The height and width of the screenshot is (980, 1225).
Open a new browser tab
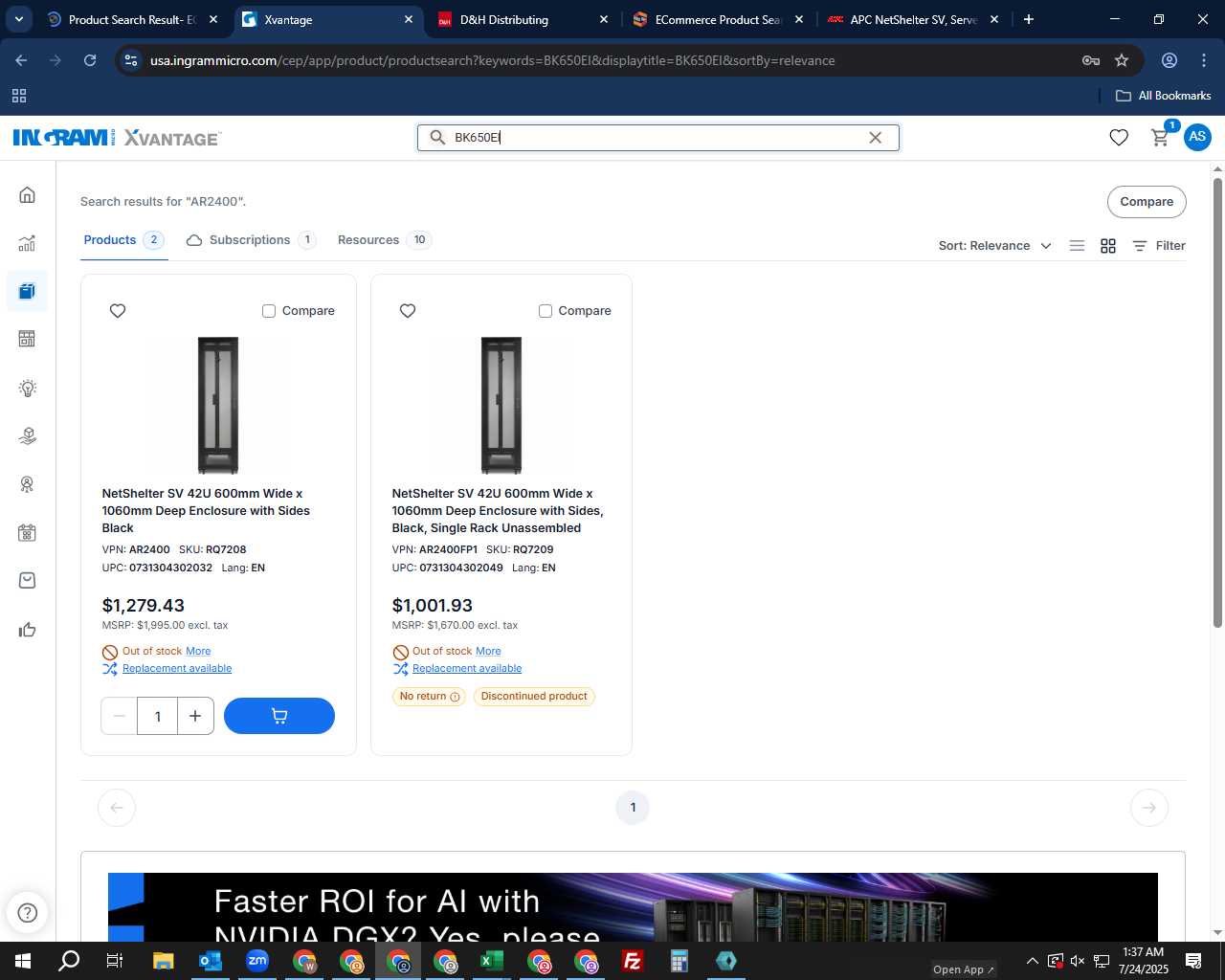(1029, 19)
